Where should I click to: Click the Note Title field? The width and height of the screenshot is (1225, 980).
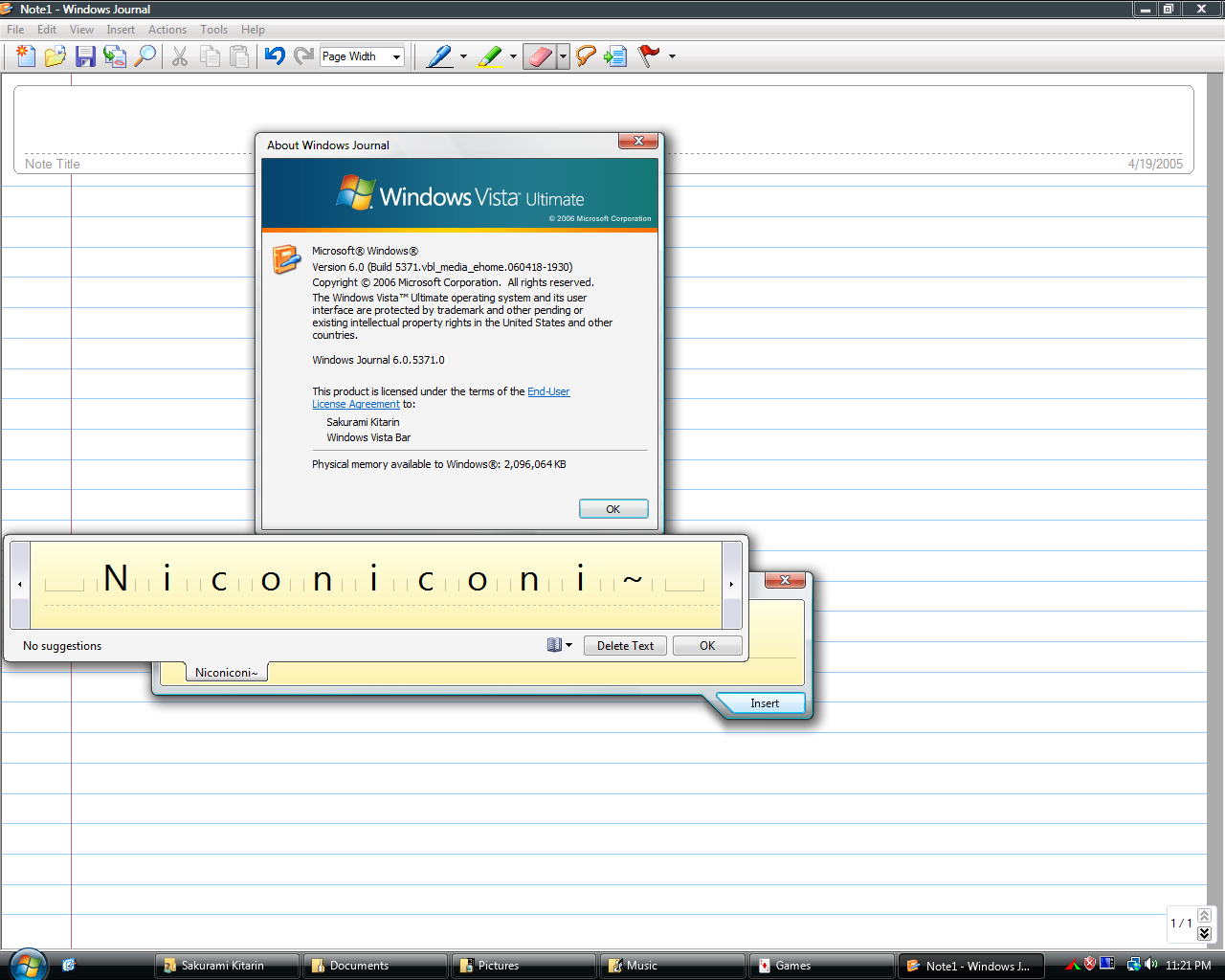point(53,164)
